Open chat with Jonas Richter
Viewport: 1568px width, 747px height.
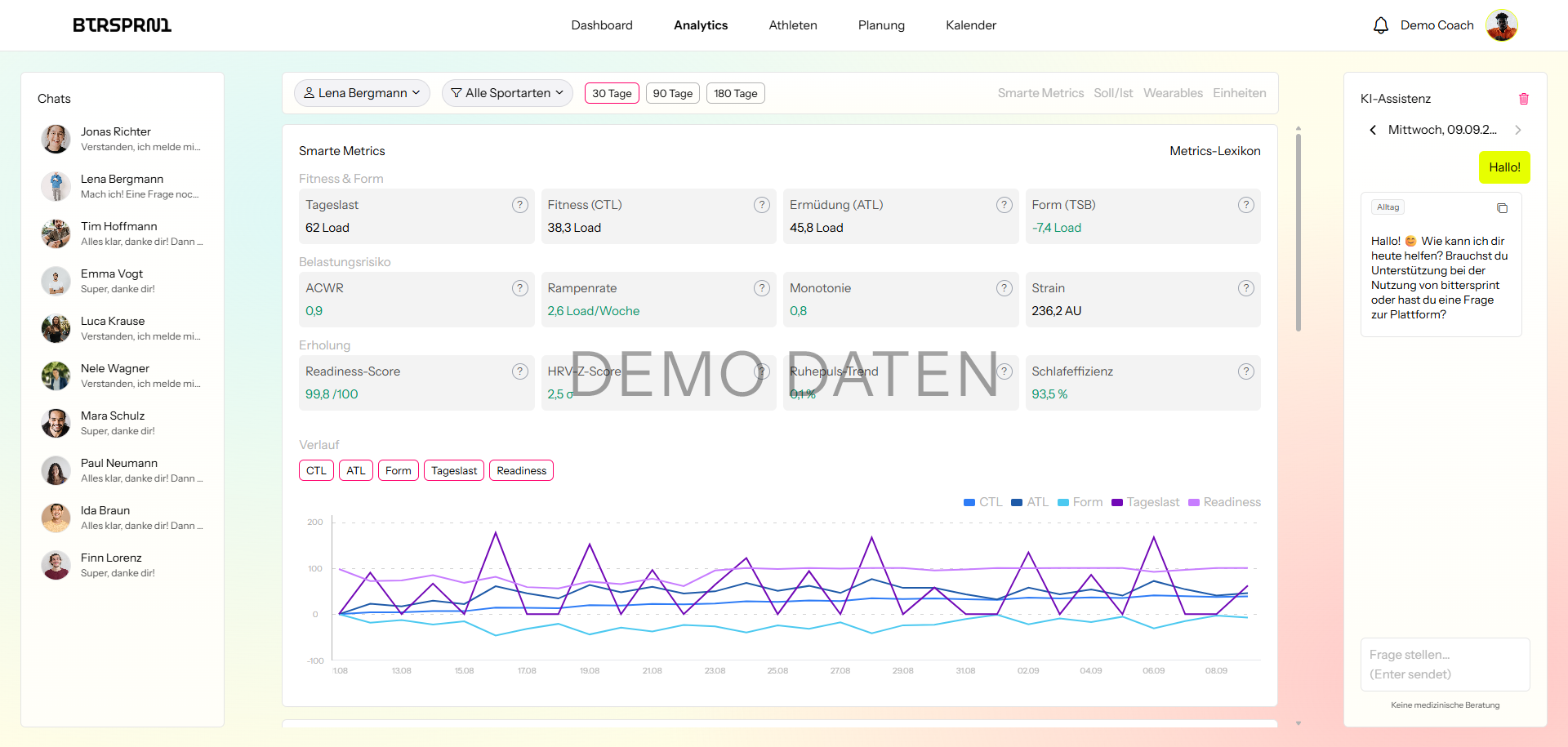click(x=122, y=139)
